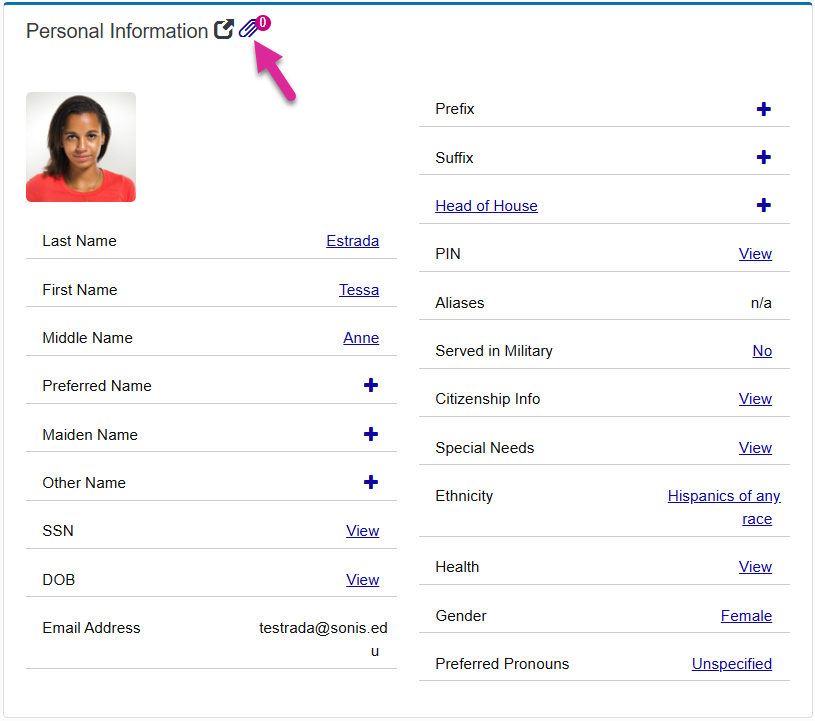Open the Head of House link
This screenshot has height=721, width=815.
click(486, 206)
